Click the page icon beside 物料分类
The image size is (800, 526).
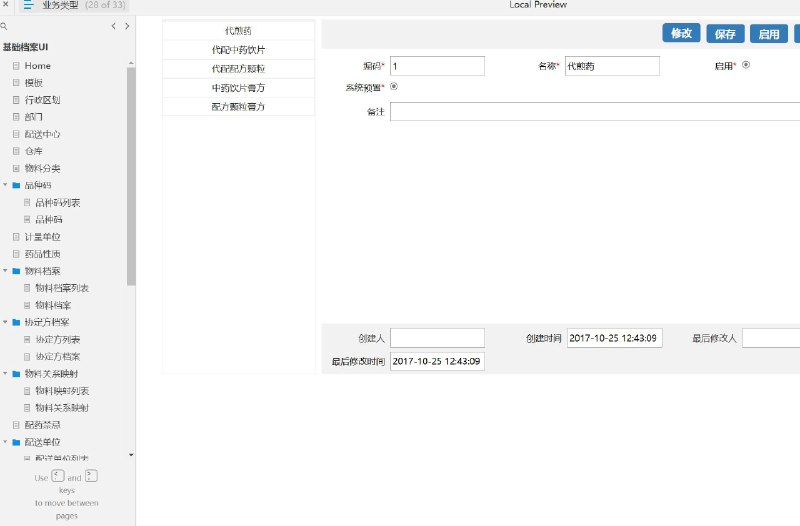pyautogui.click(x=16, y=168)
